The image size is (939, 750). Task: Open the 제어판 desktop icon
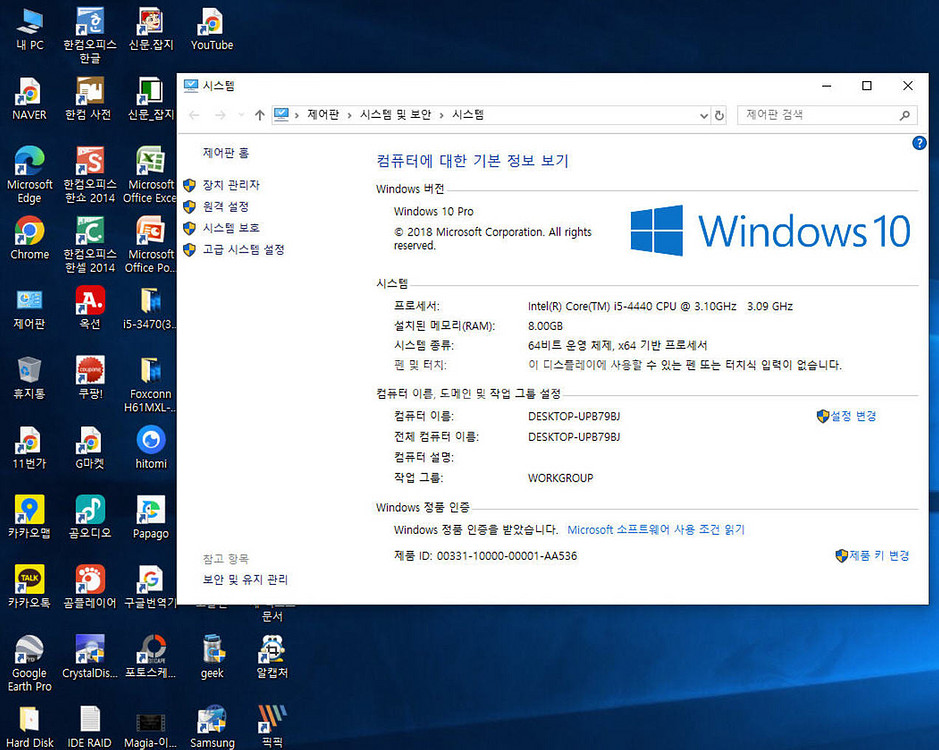[x=29, y=308]
